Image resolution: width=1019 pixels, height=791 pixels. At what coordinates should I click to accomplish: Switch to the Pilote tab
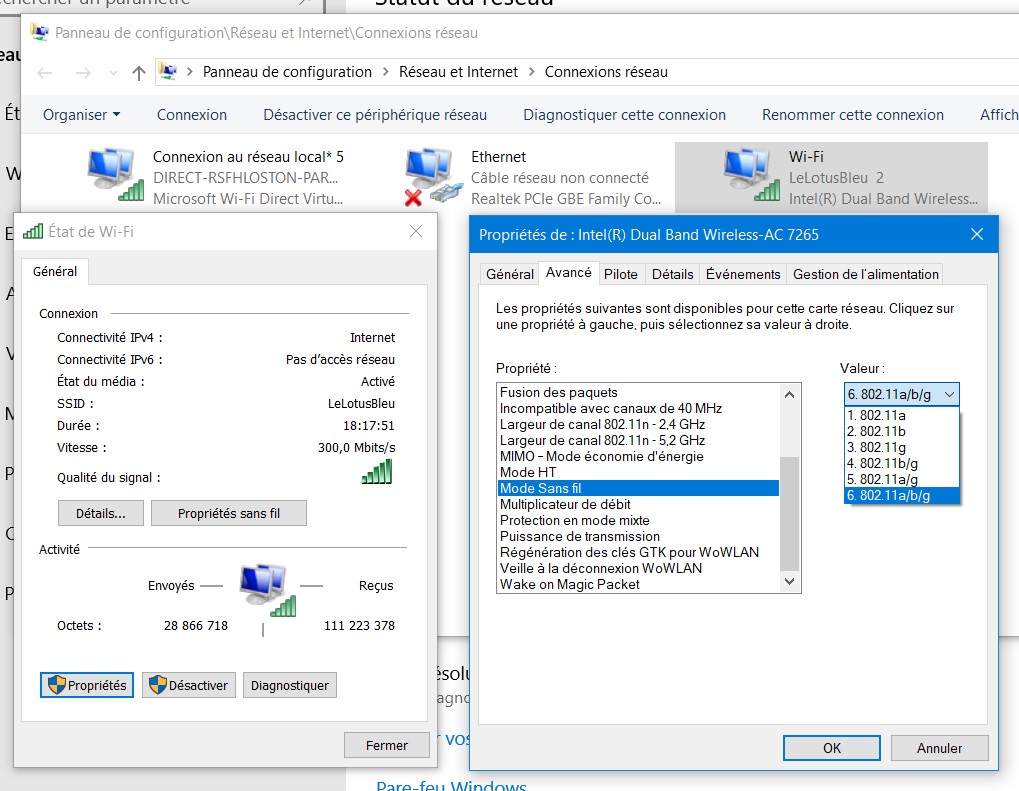(x=620, y=274)
